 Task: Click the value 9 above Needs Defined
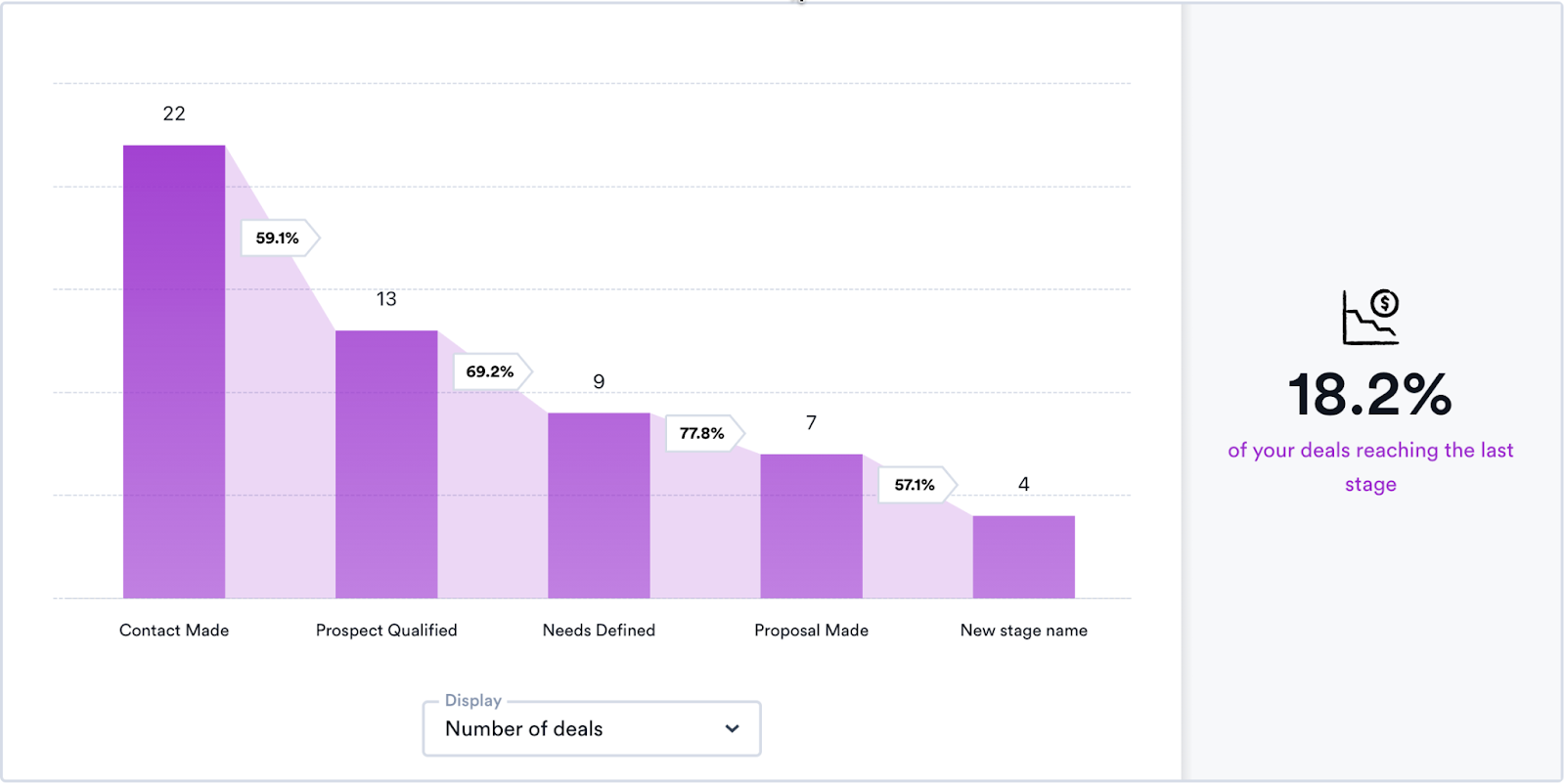pyautogui.click(x=599, y=381)
